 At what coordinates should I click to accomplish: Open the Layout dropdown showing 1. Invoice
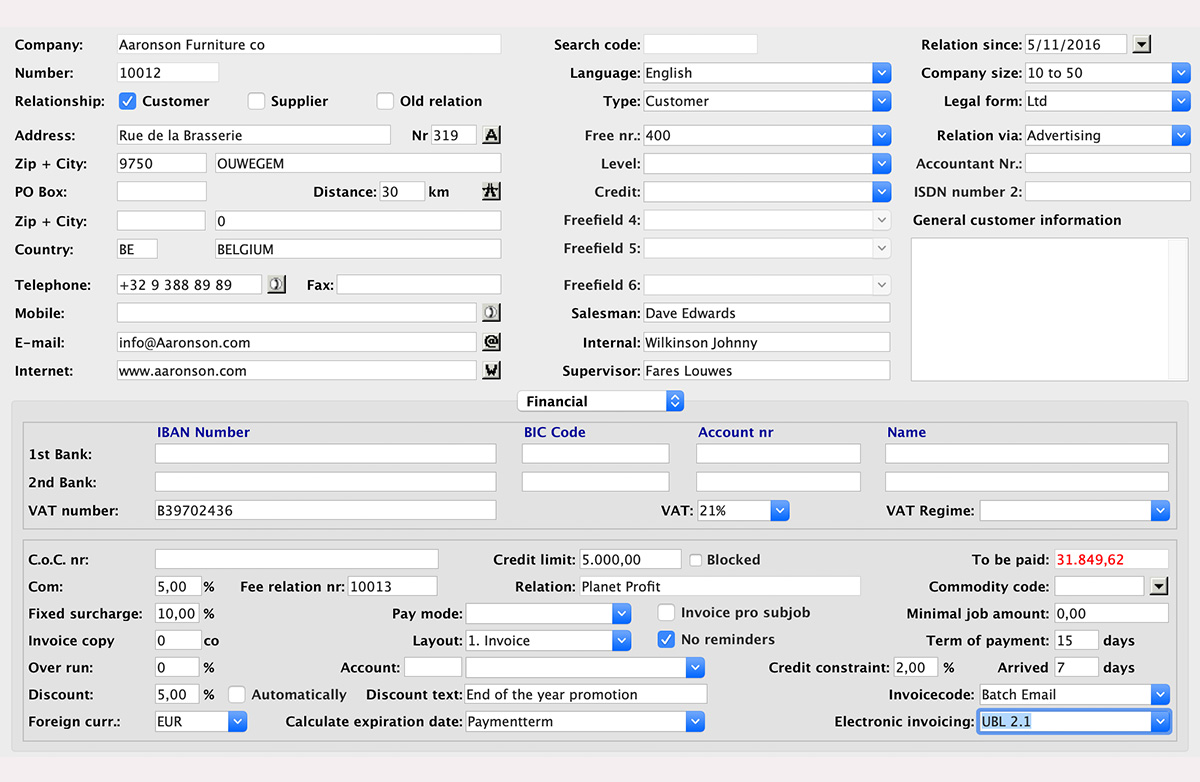coord(622,640)
